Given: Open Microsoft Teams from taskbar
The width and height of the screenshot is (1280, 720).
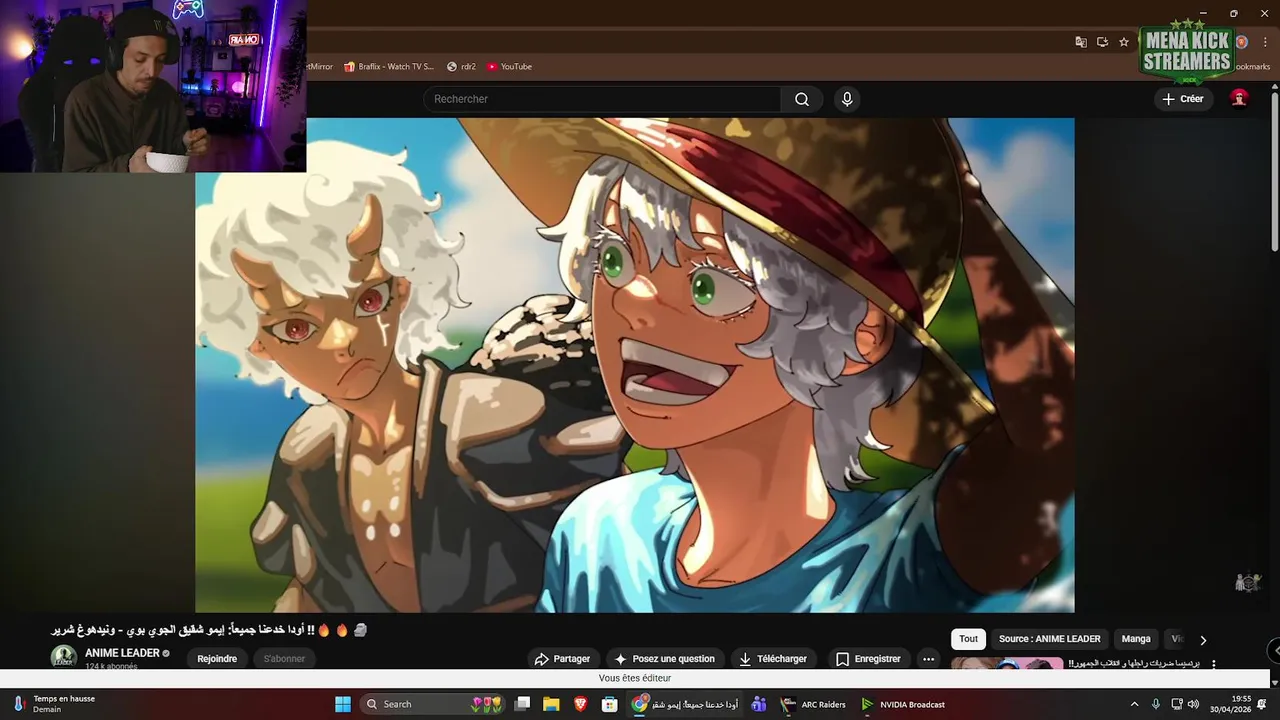Looking at the screenshot, I should 759,704.
